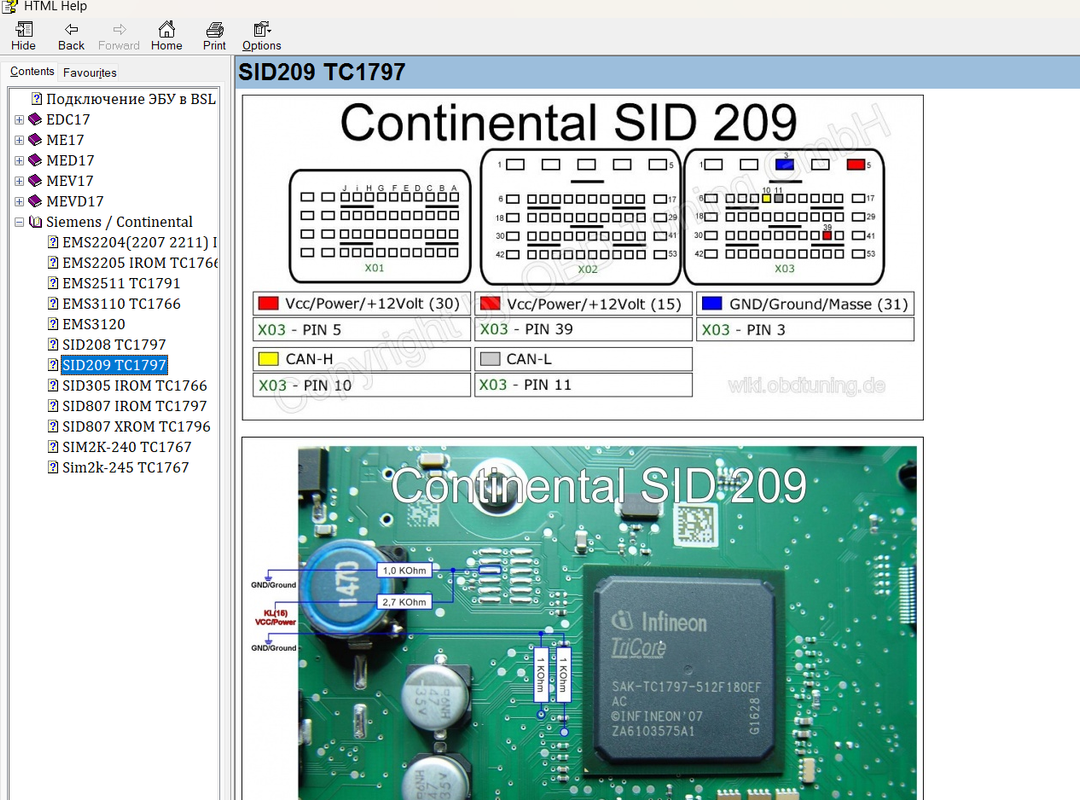Select the highlighted SID209 TC1797 topic
Viewport: 1080px width, 800px height.
114,365
